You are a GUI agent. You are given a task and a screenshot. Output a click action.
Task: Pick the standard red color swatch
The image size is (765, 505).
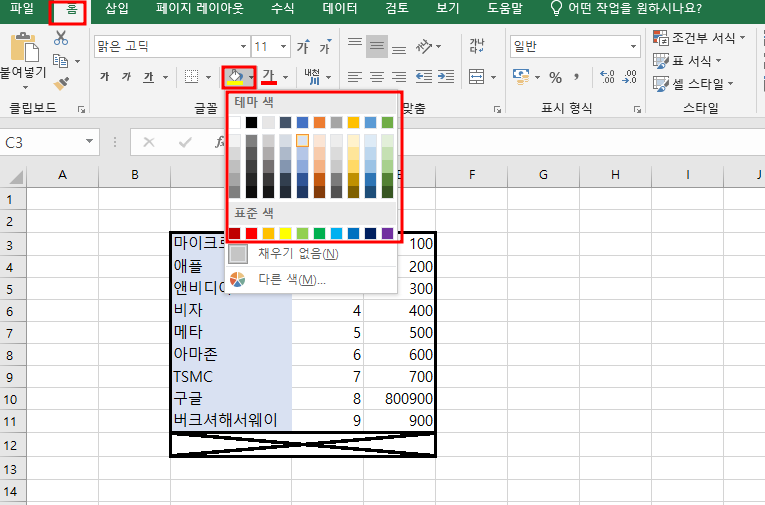(x=251, y=233)
